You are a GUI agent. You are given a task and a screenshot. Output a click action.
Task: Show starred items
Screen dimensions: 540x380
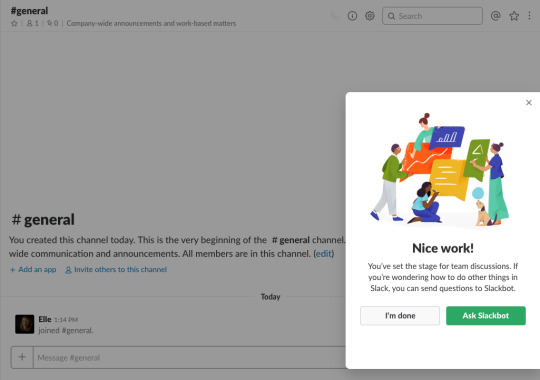pos(514,16)
